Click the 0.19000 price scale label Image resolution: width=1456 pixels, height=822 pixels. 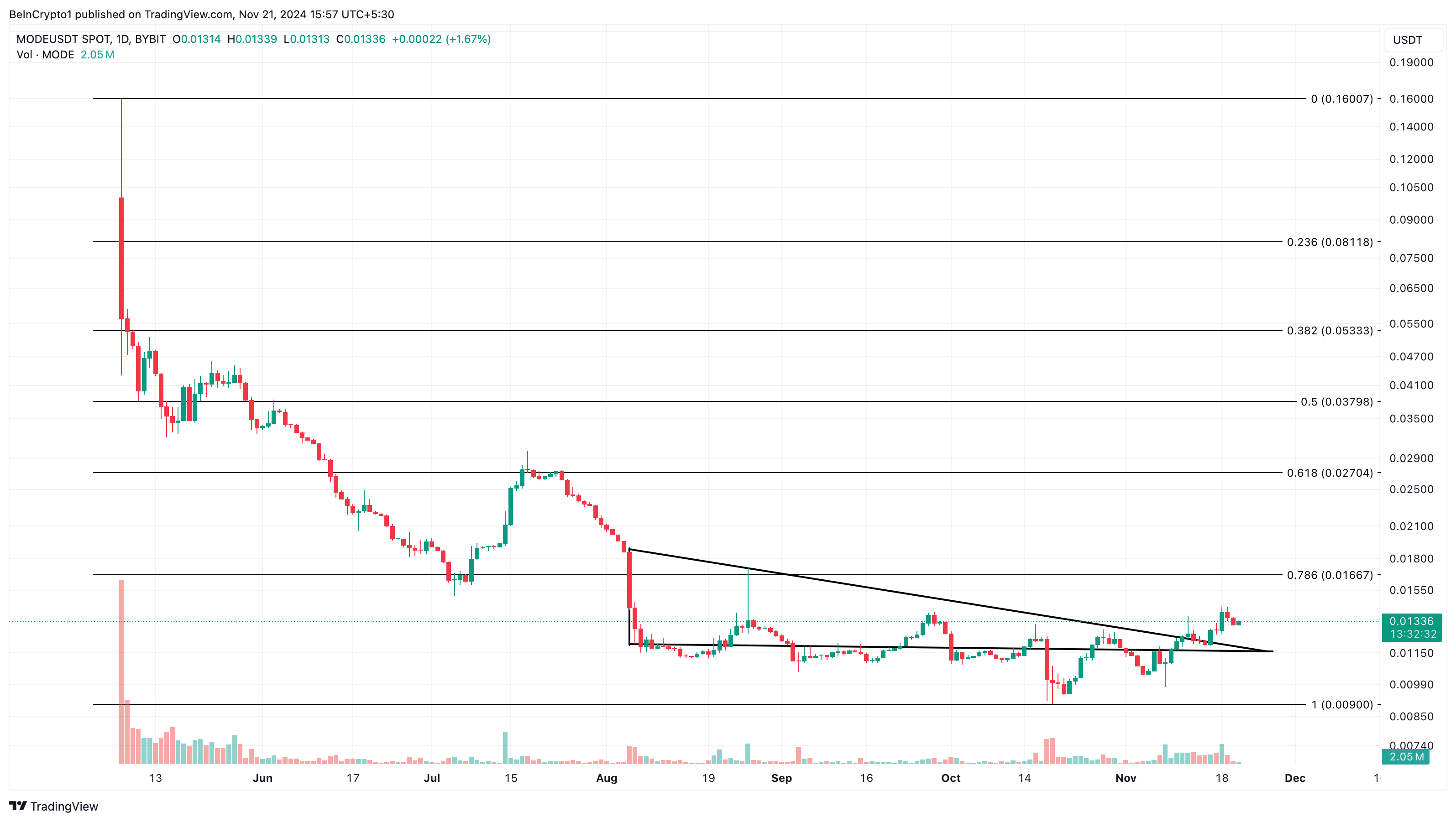1411,62
